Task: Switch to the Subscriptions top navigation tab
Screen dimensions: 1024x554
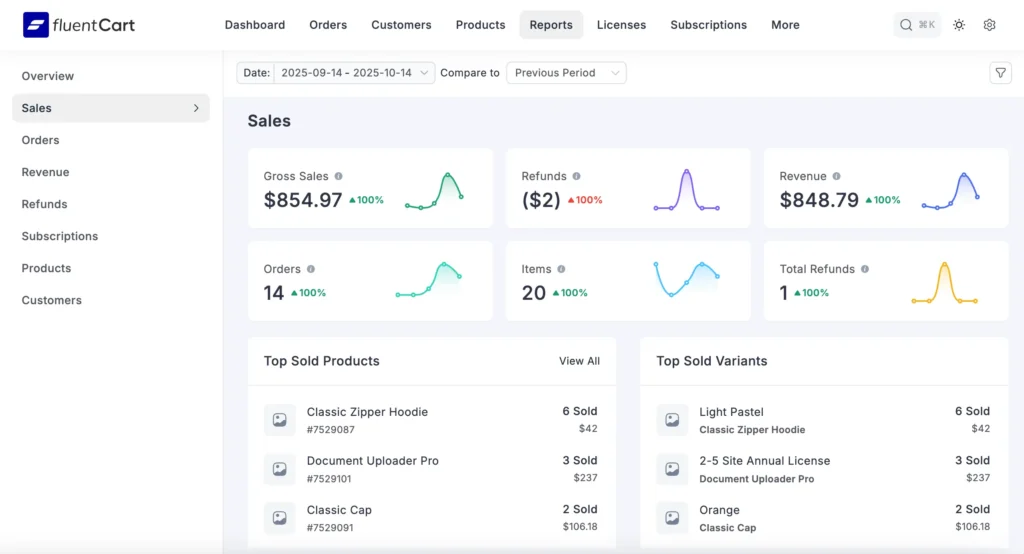Action: pos(708,25)
